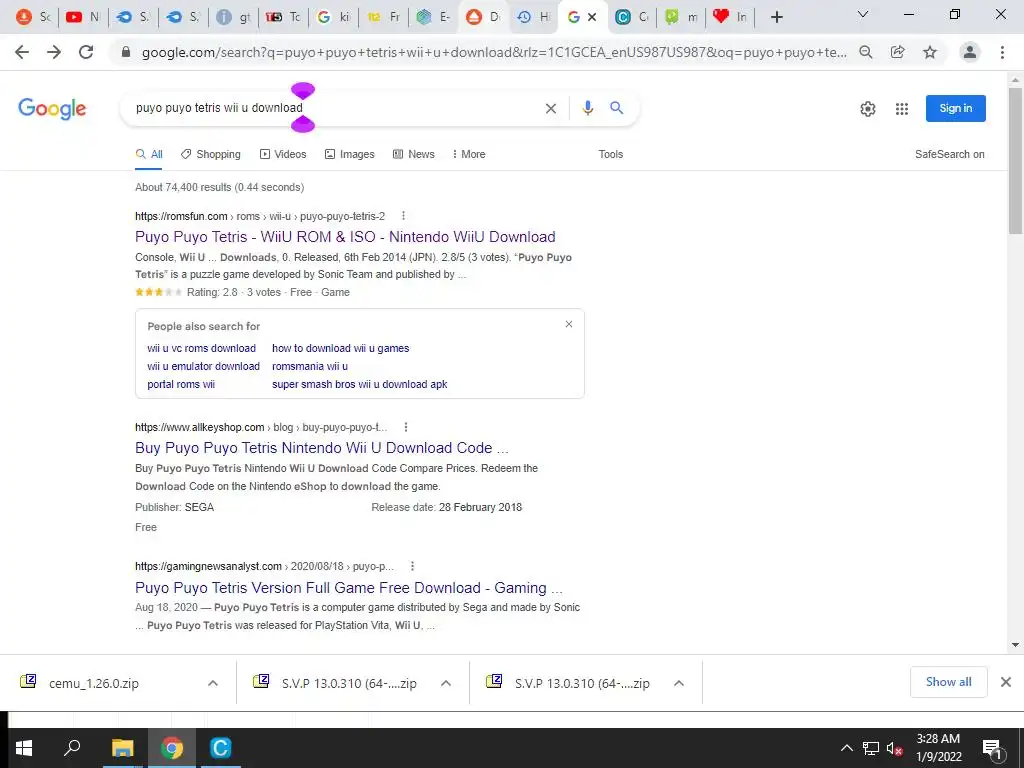Show all downloads
This screenshot has height=768, width=1024.
coord(948,682)
